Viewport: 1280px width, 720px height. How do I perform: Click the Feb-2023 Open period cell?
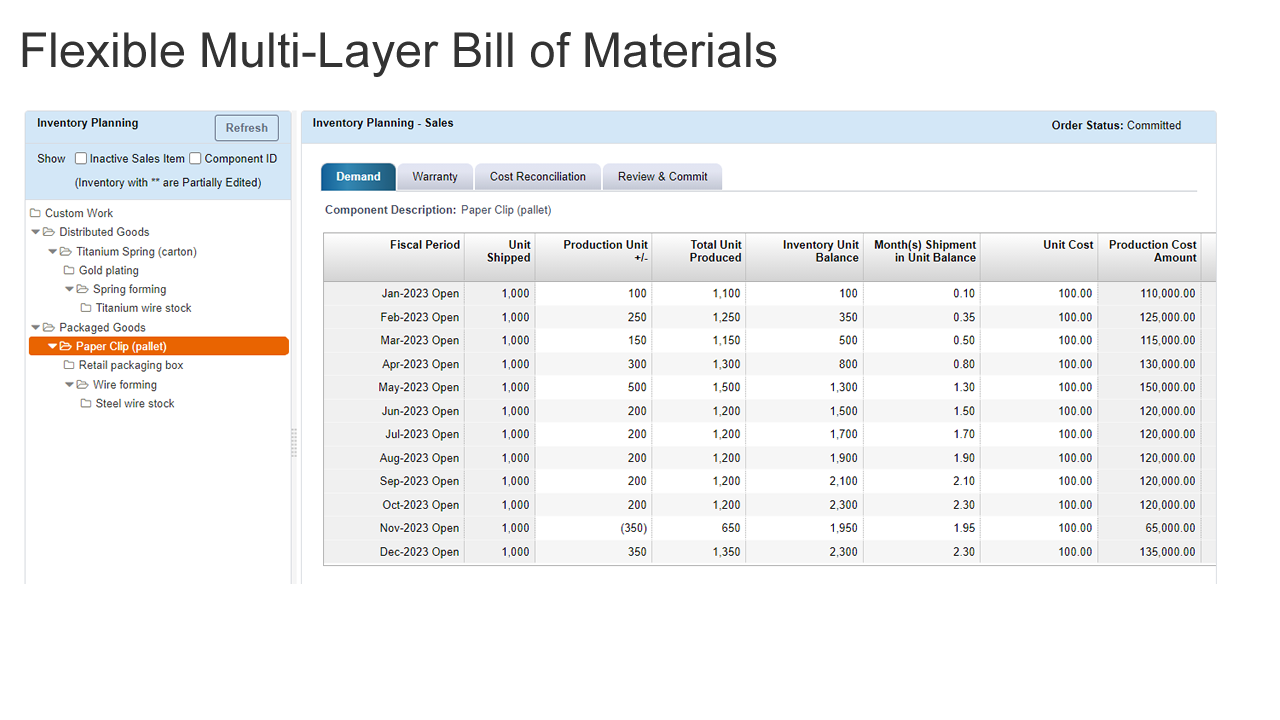(x=394, y=317)
